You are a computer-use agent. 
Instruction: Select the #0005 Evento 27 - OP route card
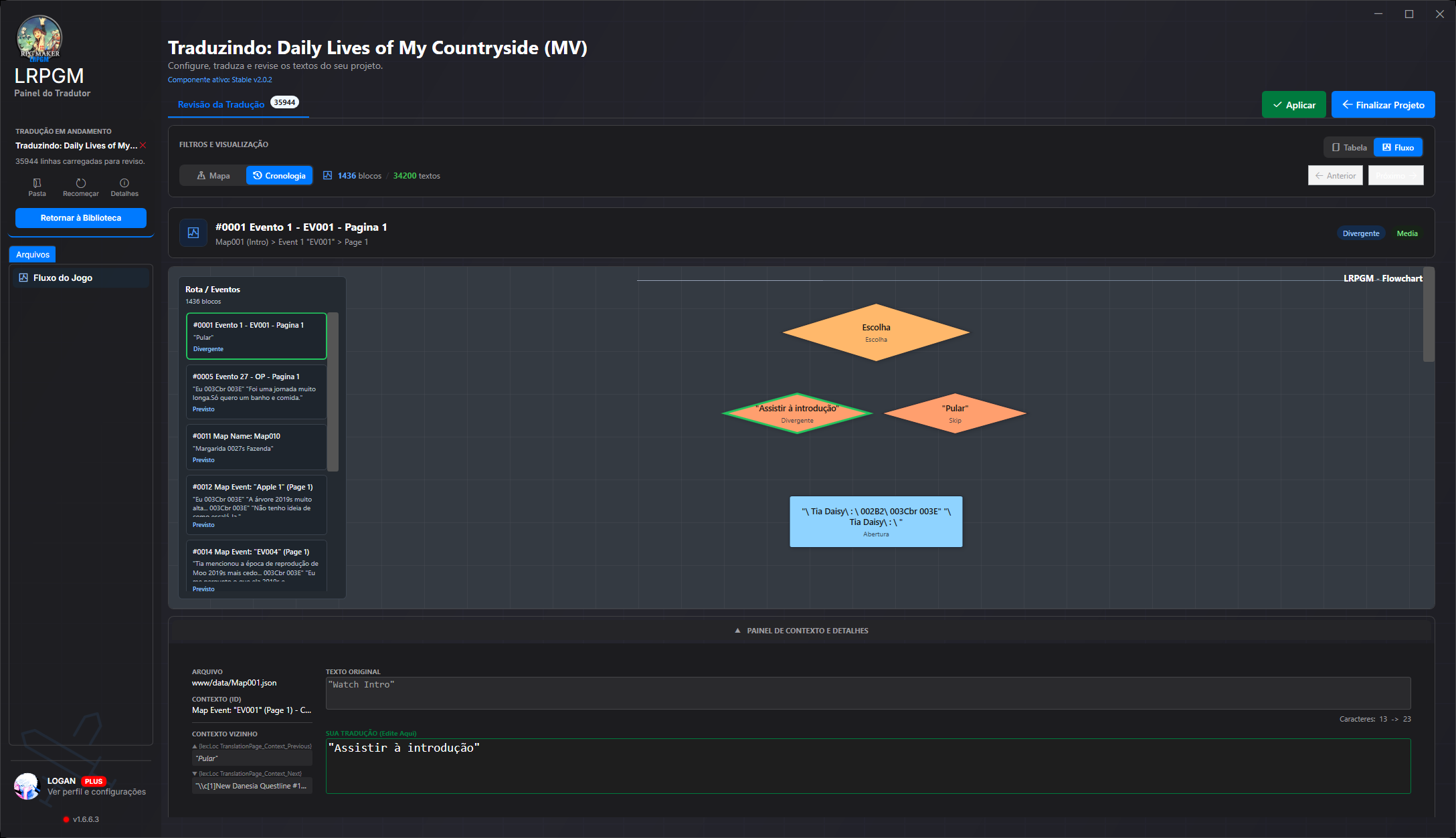click(256, 392)
